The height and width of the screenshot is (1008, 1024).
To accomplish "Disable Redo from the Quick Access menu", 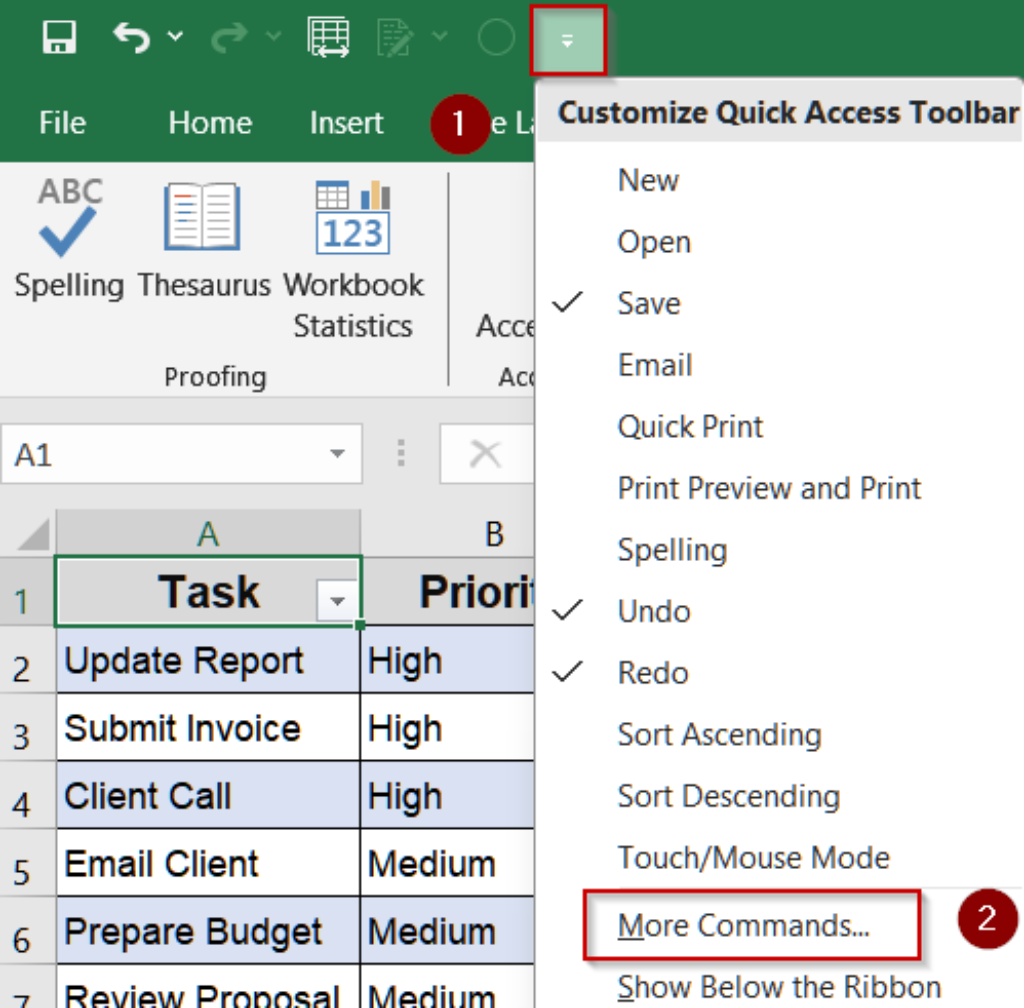I will [652, 673].
